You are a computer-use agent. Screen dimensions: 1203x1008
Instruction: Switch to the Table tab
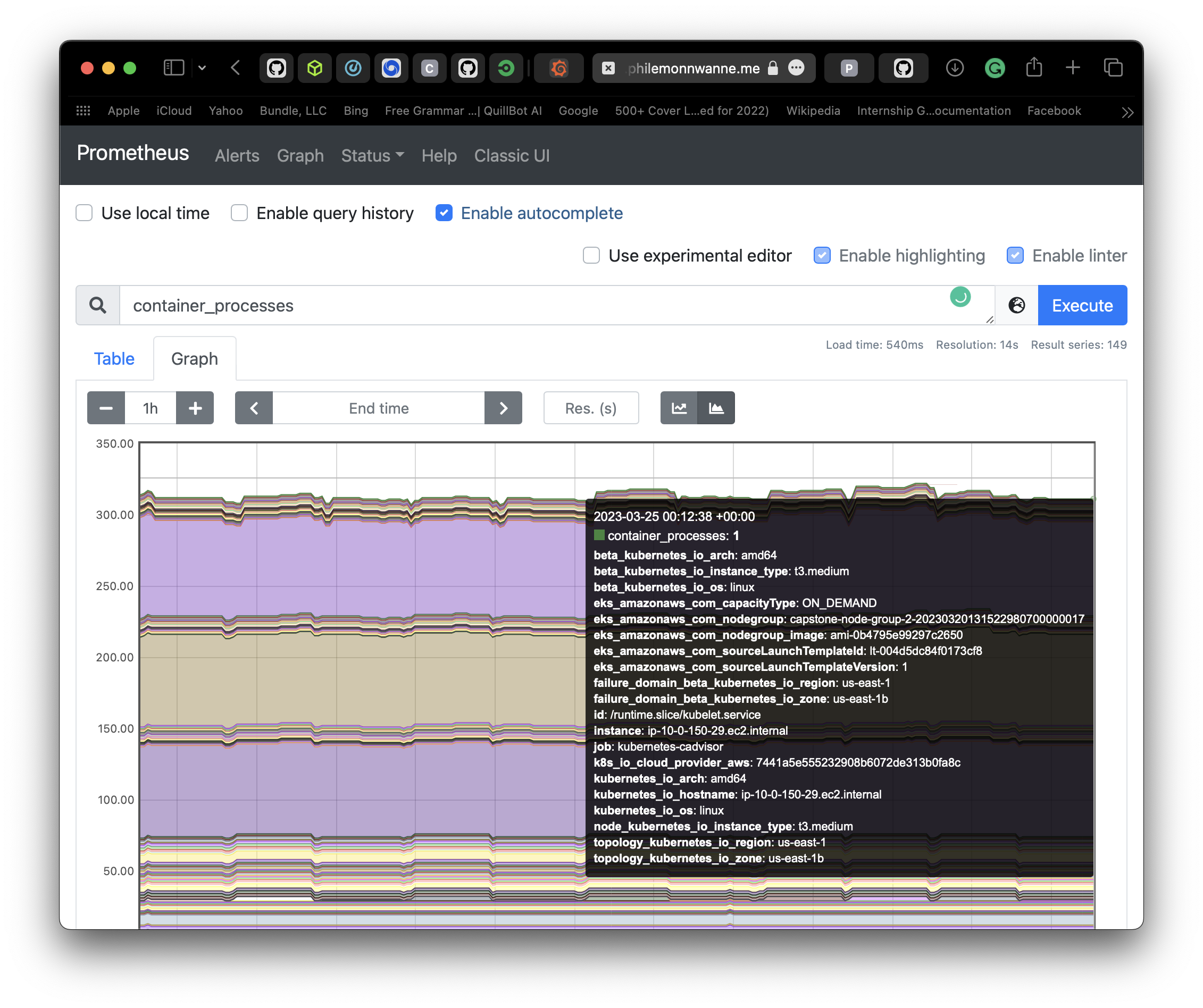pos(114,358)
